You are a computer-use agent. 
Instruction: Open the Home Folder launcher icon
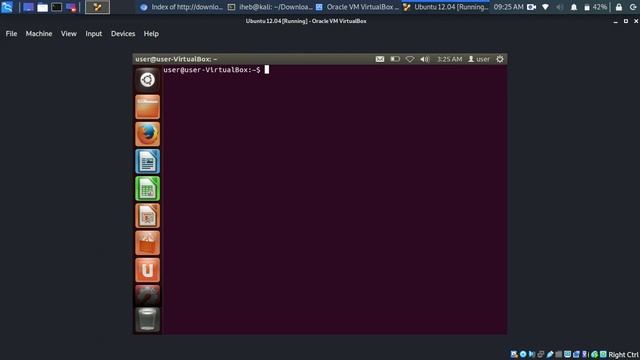click(147, 107)
